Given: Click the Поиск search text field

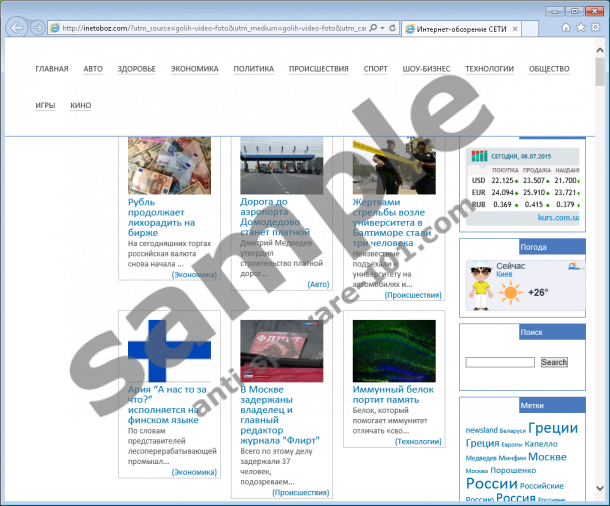Looking at the screenshot, I should [x=500, y=362].
